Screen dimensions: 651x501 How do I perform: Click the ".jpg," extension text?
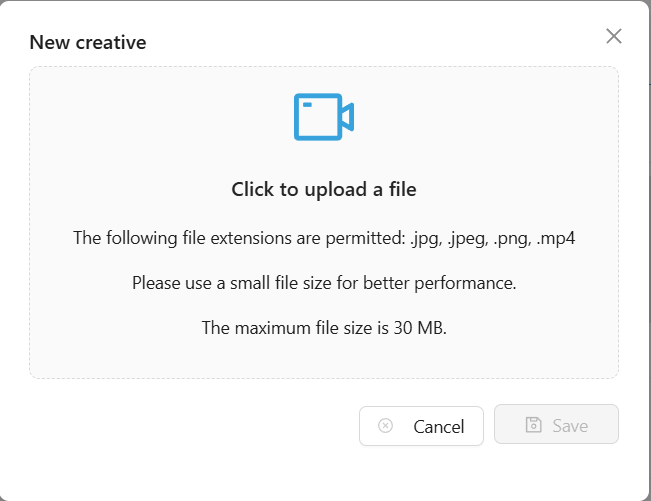click(424, 238)
